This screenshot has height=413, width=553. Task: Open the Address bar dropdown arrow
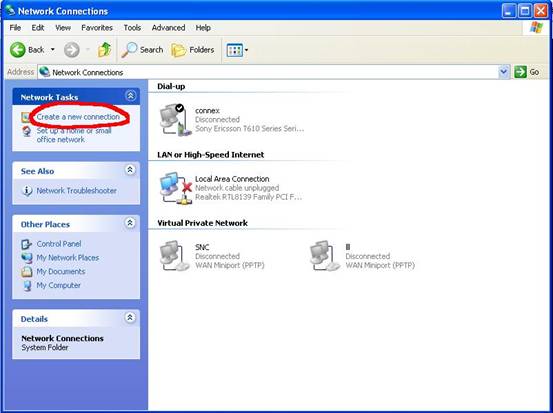tap(504, 72)
